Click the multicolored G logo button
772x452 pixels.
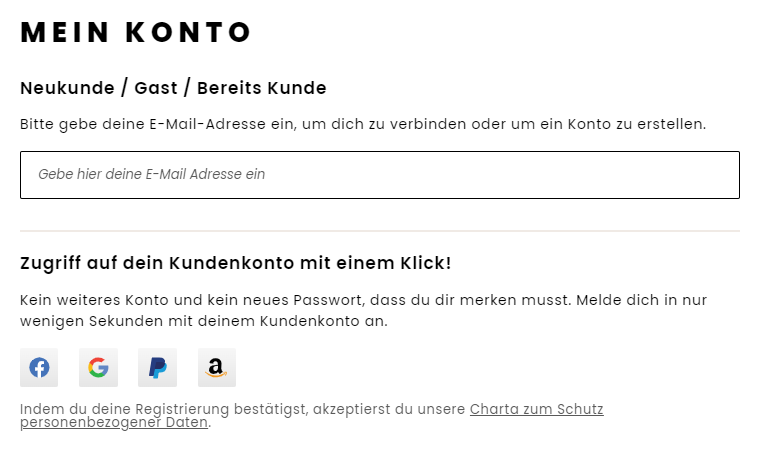tap(98, 367)
